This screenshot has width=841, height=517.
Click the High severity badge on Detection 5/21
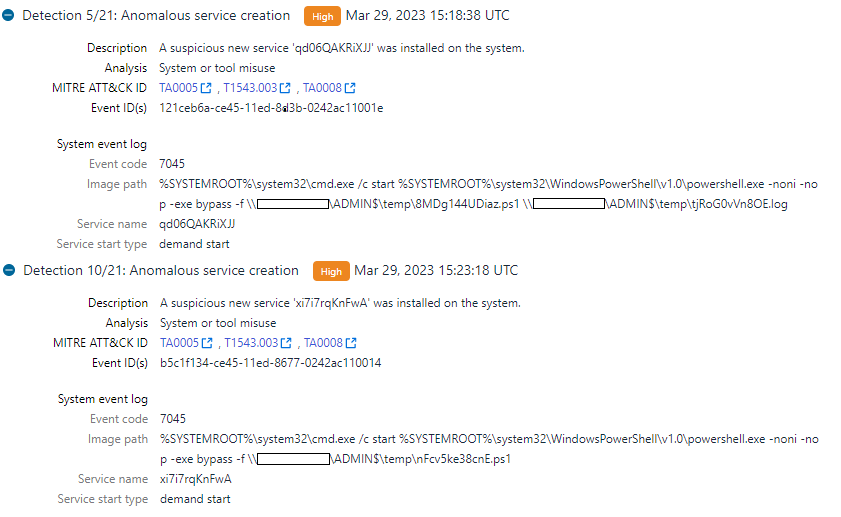coord(322,16)
